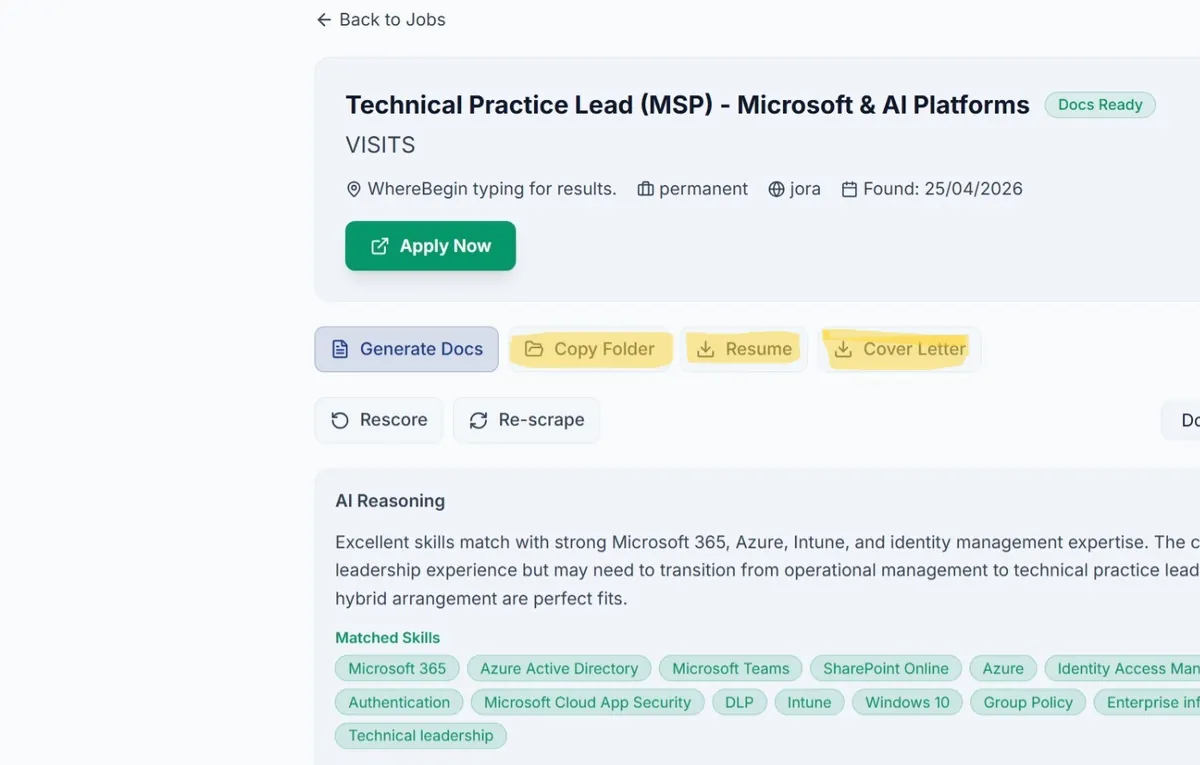Click the Microsoft 365 skill tag
This screenshot has width=1200, height=765.
click(x=397, y=668)
